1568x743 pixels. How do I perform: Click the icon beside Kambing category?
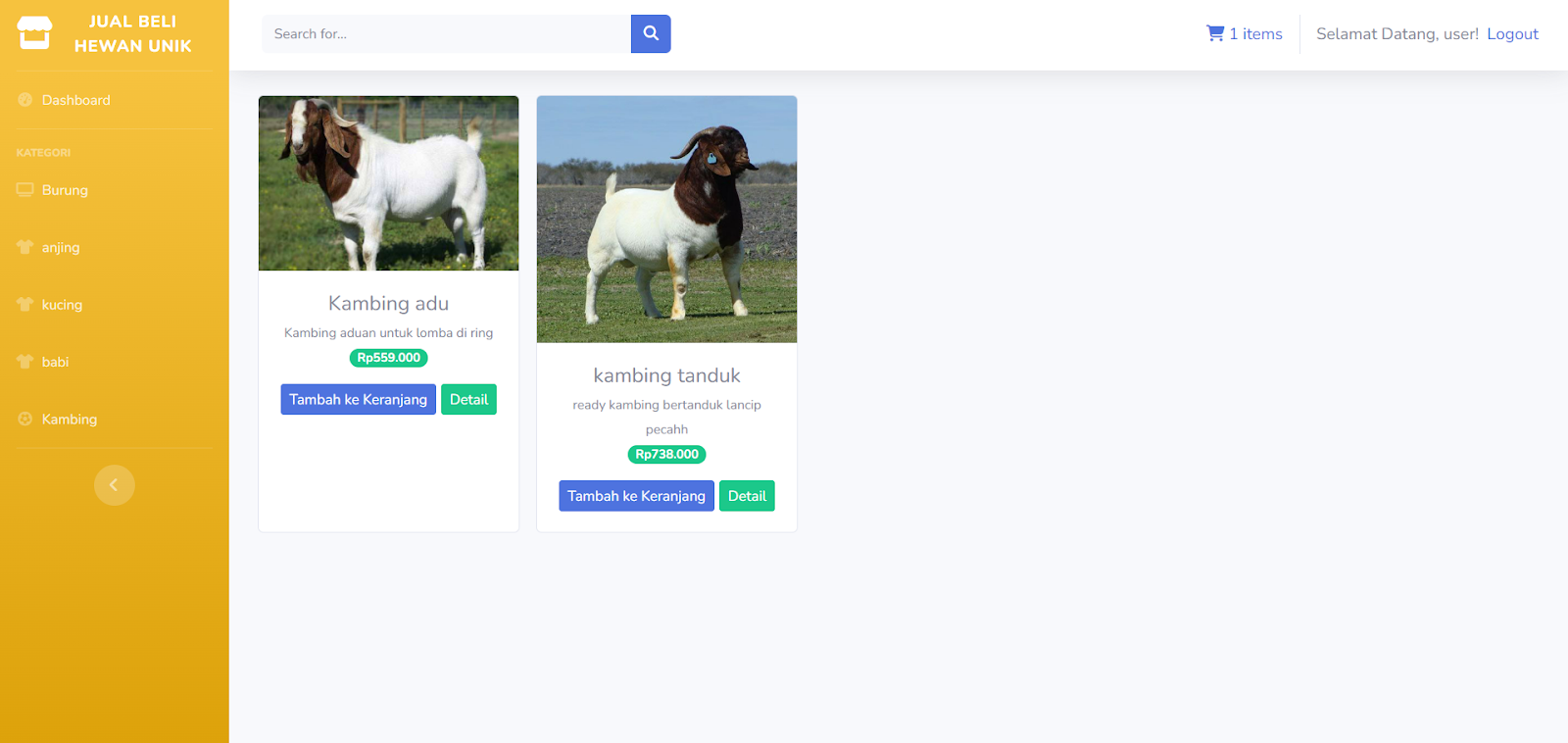tap(25, 419)
